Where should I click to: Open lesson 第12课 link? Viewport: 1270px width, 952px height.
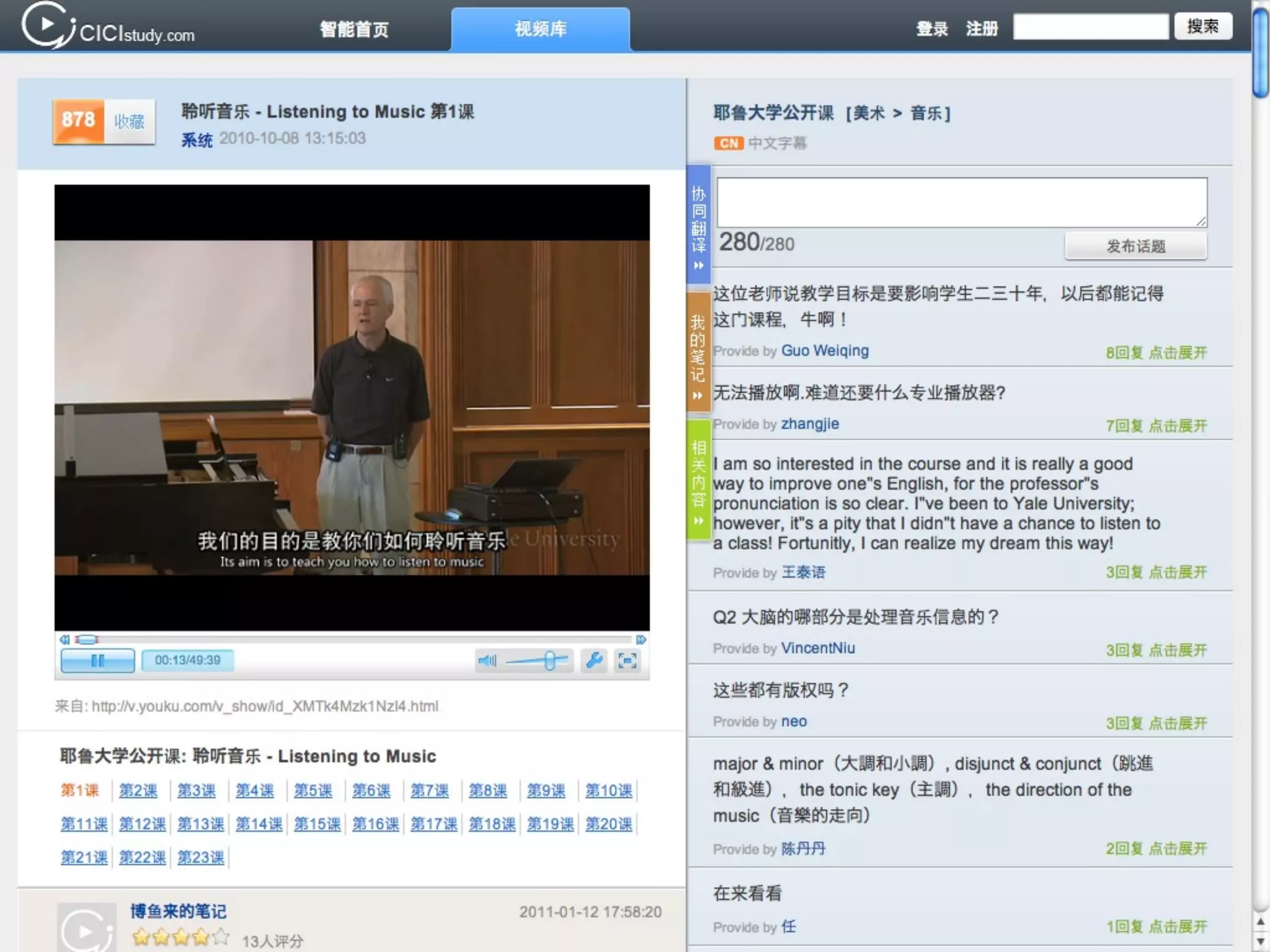tap(143, 824)
